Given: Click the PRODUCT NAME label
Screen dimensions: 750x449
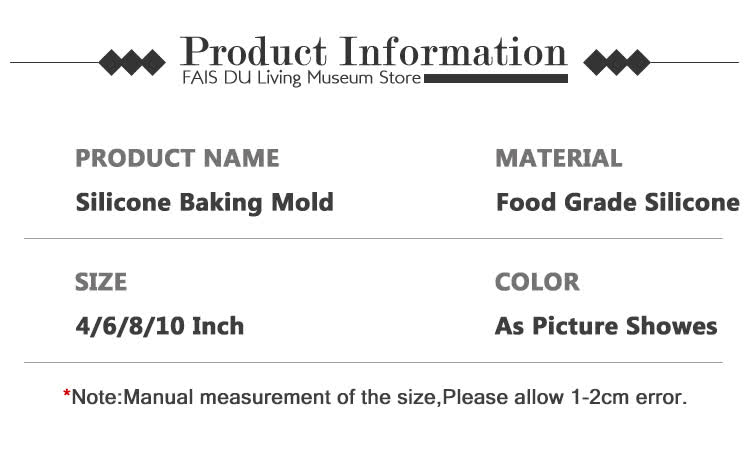Looking at the screenshot, I should (177, 158).
